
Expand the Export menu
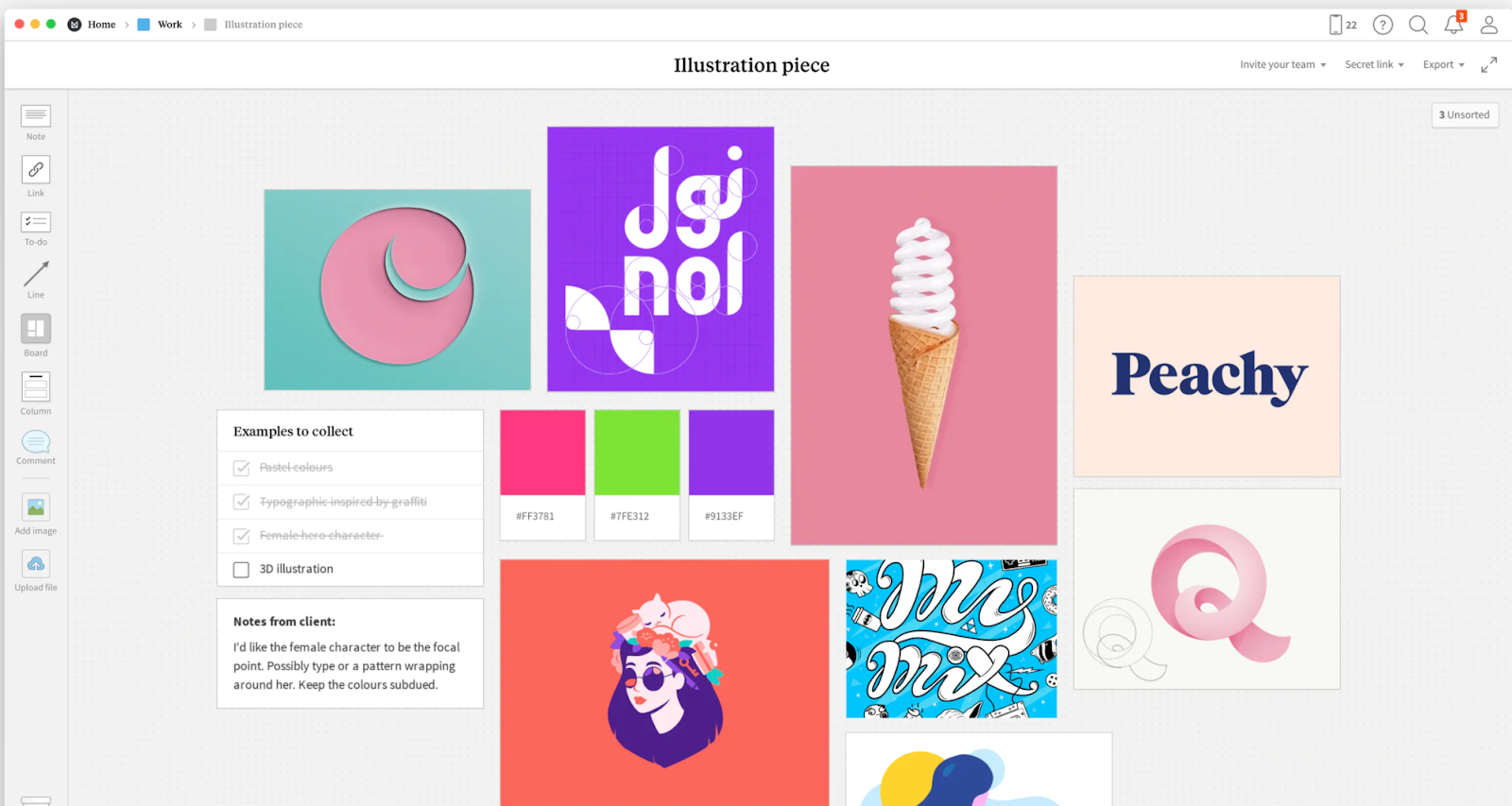coord(1444,65)
